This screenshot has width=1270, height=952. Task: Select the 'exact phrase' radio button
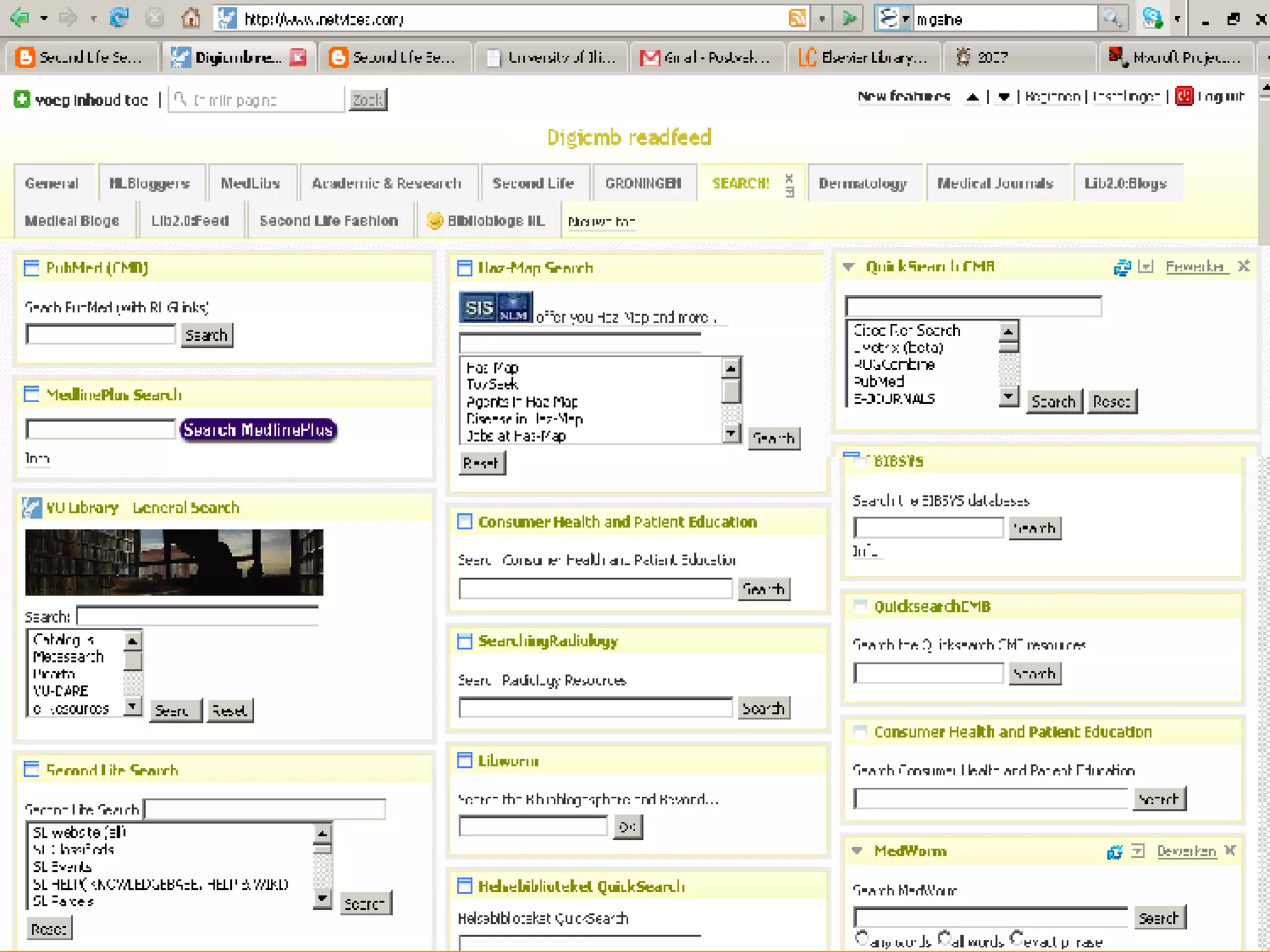1016,937
